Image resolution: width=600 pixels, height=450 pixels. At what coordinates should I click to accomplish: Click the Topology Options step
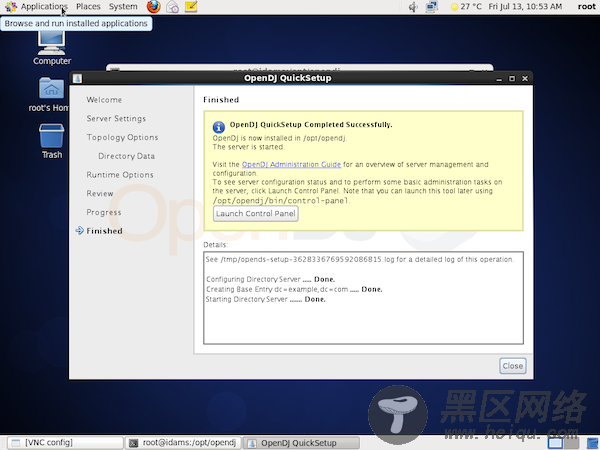[122, 137]
